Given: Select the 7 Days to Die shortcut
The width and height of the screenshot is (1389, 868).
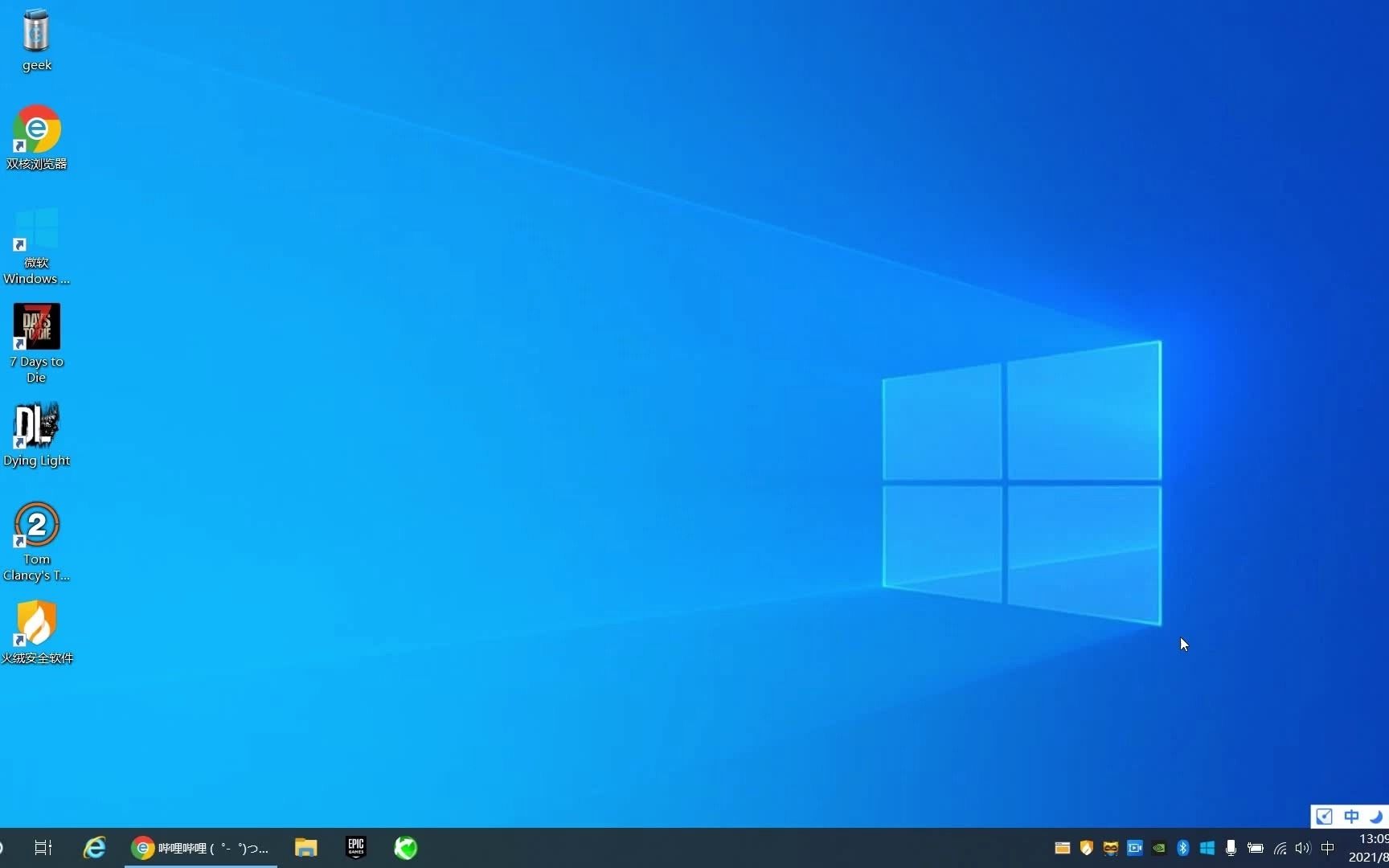Looking at the screenshot, I should (x=36, y=344).
